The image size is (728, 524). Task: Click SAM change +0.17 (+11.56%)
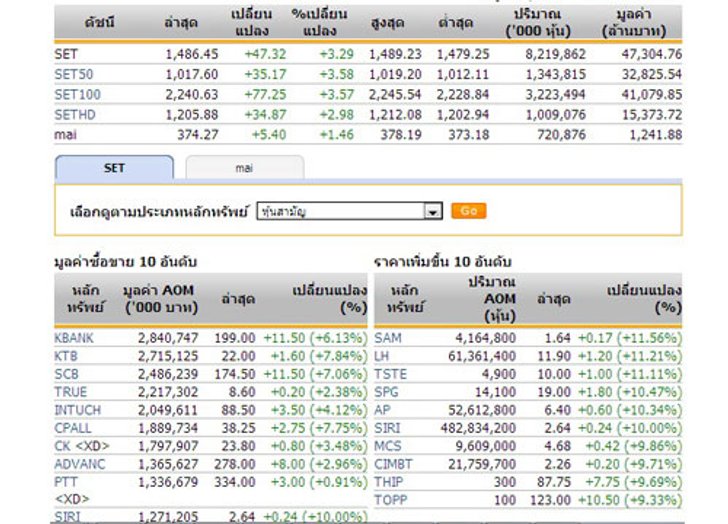point(630,338)
